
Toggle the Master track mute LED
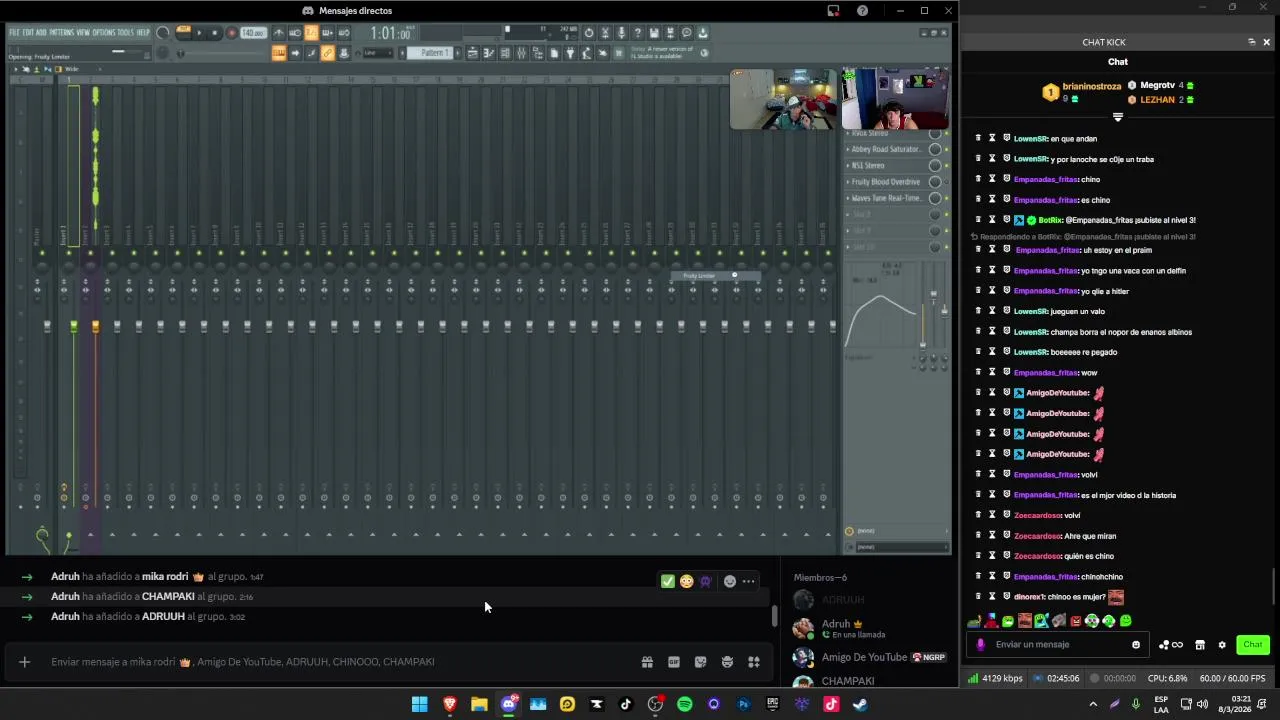pyautogui.click(x=42, y=253)
